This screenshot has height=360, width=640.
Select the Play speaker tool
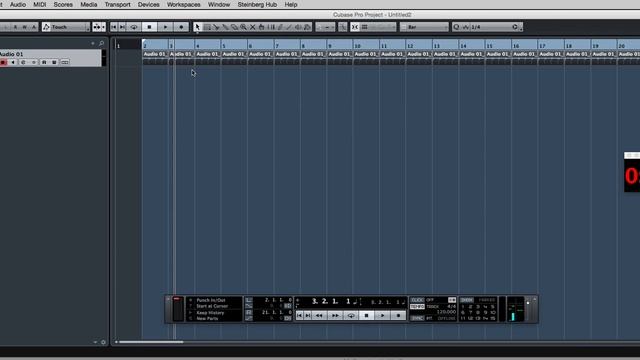pos(298,27)
